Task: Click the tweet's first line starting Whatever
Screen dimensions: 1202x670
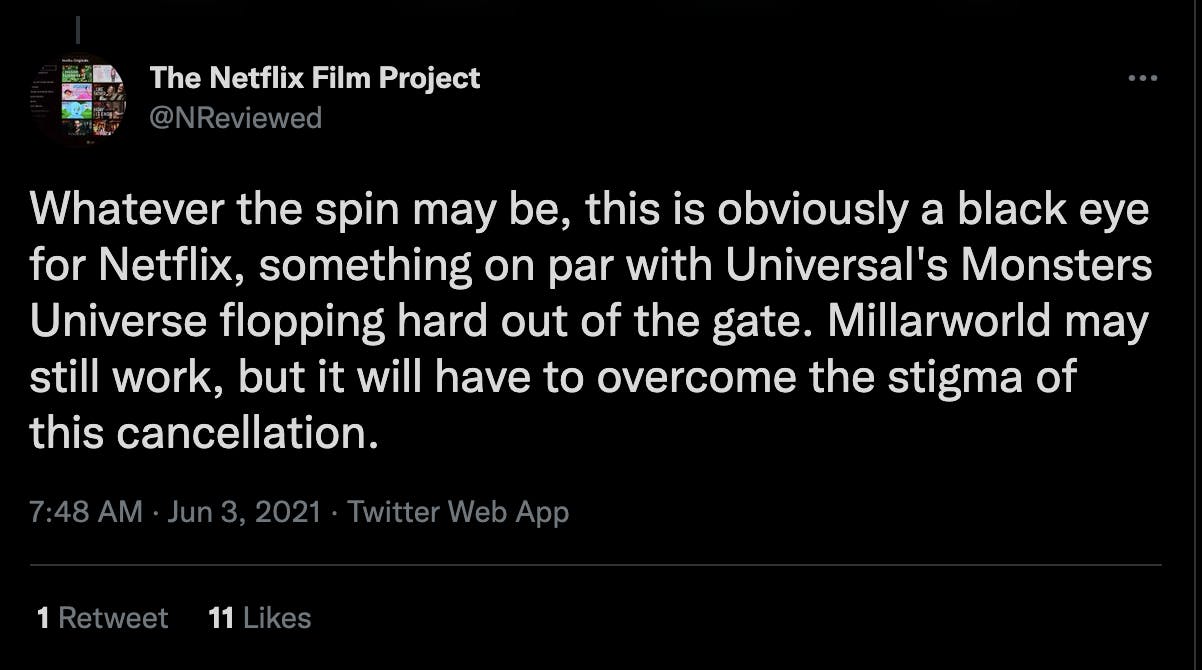Action: [x=590, y=211]
